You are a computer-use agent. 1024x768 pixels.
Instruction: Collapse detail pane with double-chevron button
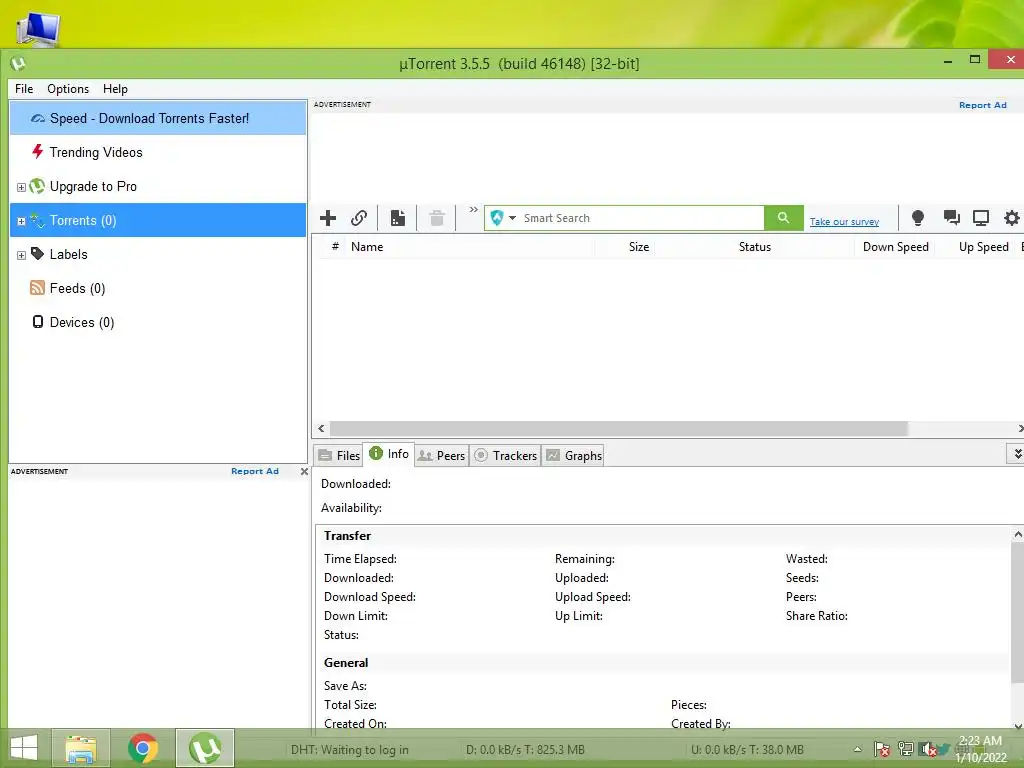click(1017, 454)
